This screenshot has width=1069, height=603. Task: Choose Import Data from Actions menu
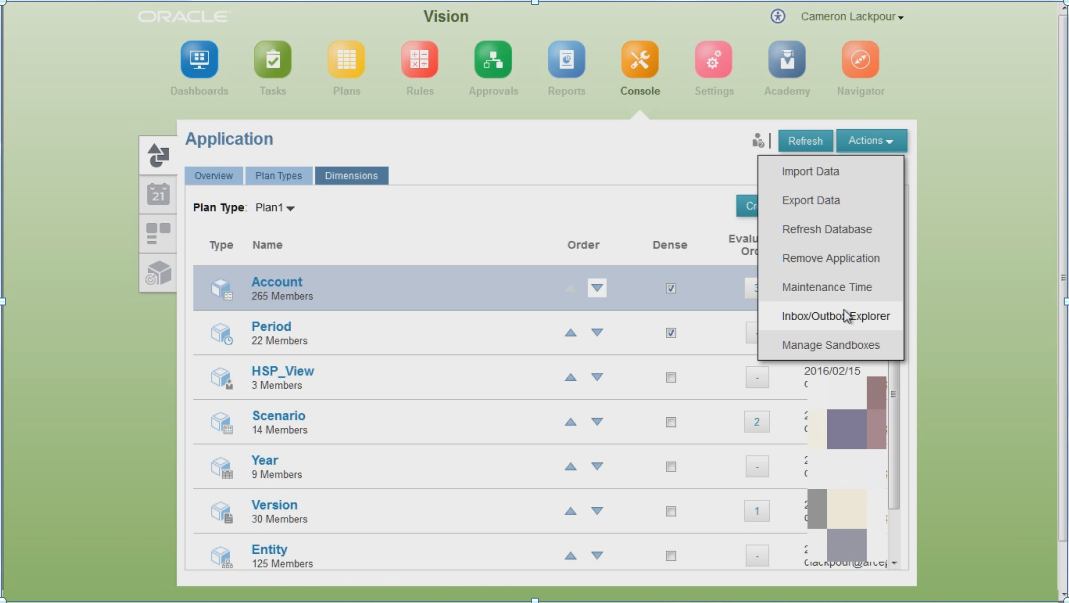[x=830, y=171]
